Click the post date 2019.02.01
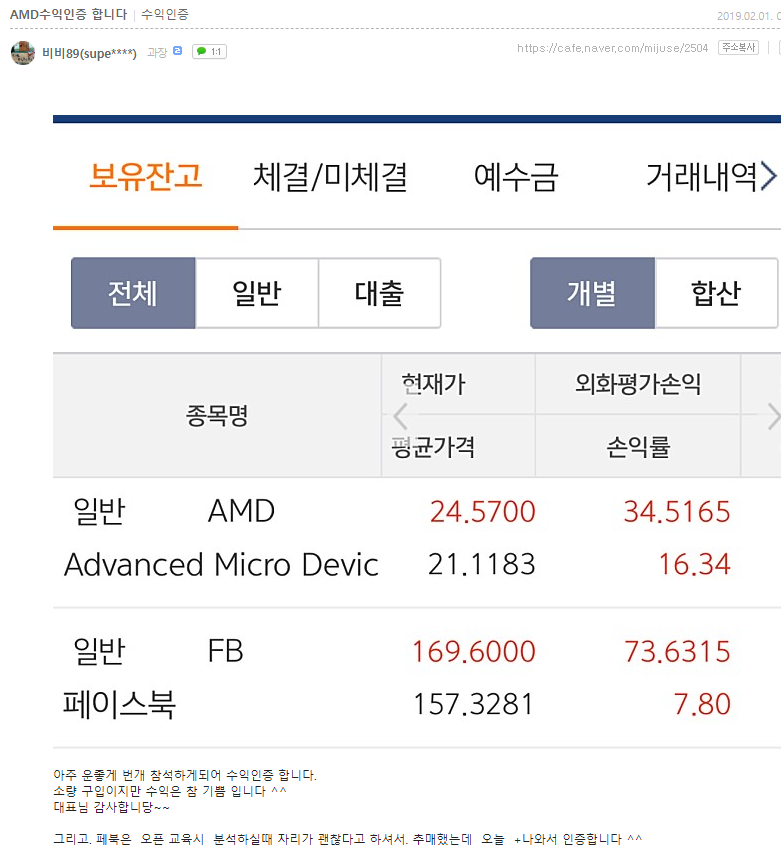Viewport: 781px width, 849px height. (x=745, y=16)
